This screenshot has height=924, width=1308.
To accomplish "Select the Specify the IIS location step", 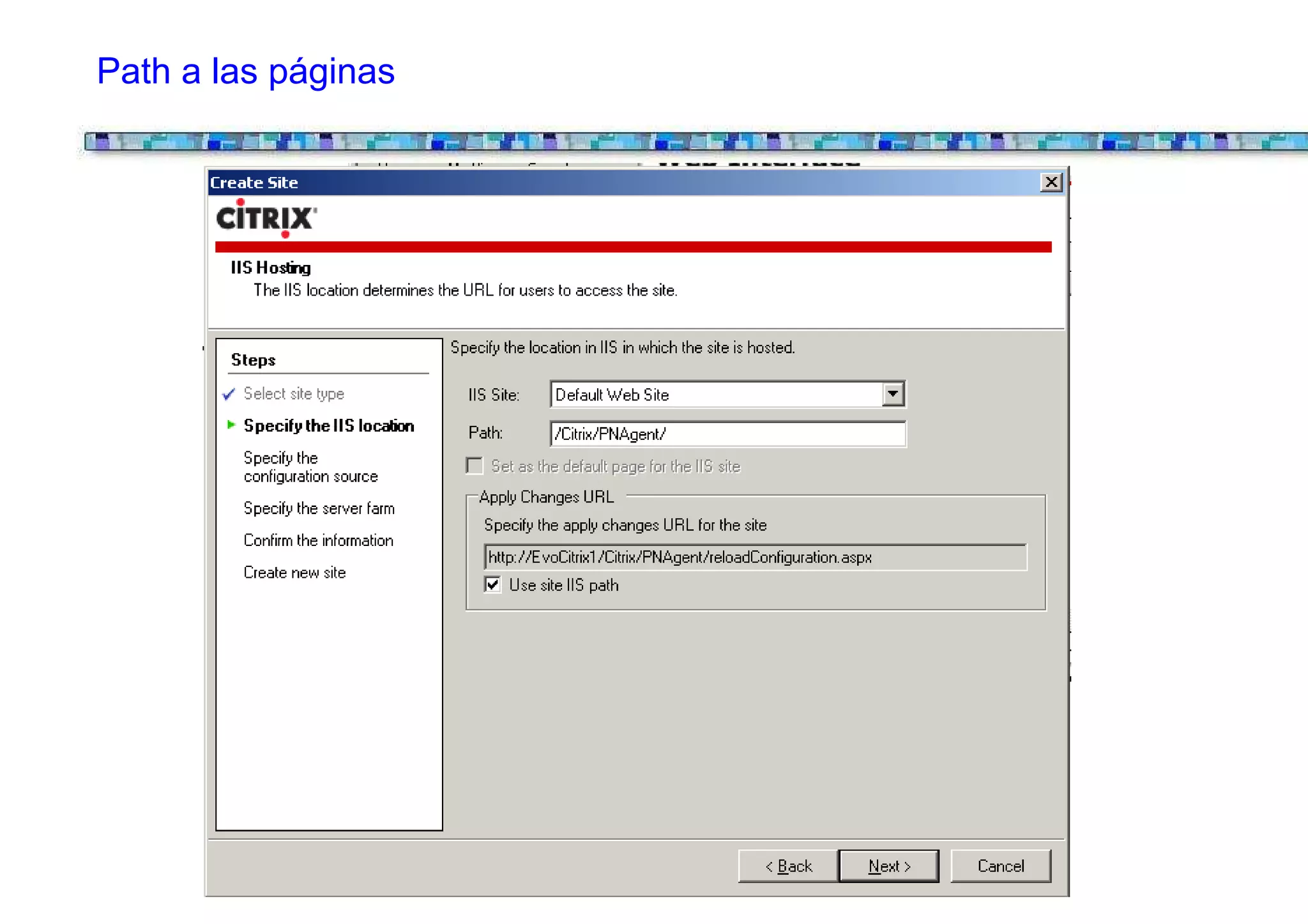I will pos(328,426).
